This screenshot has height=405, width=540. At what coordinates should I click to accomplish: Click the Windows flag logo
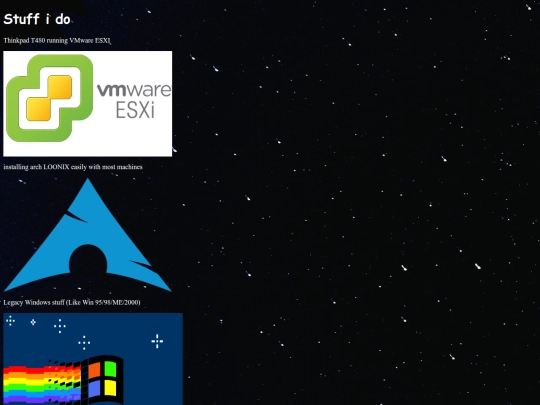[102, 380]
